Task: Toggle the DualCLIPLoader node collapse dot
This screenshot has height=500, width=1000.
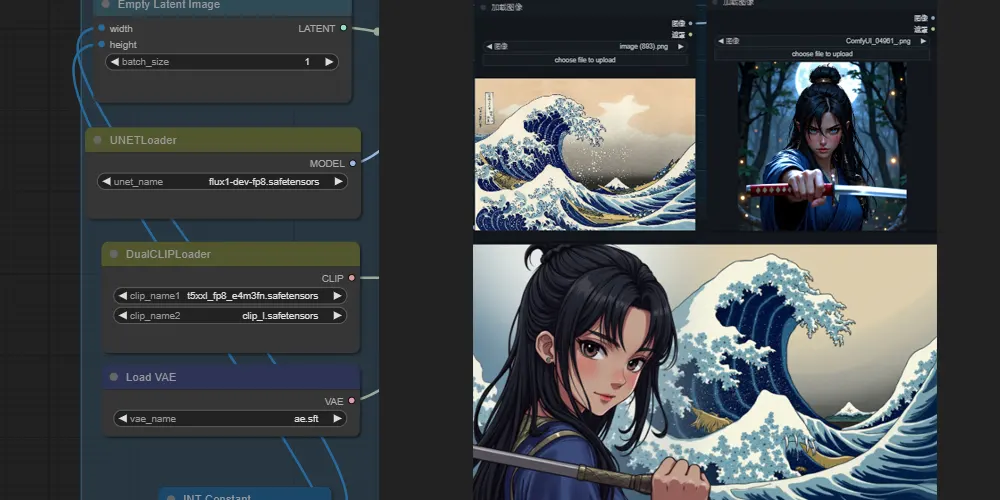Action: tap(114, 254)
